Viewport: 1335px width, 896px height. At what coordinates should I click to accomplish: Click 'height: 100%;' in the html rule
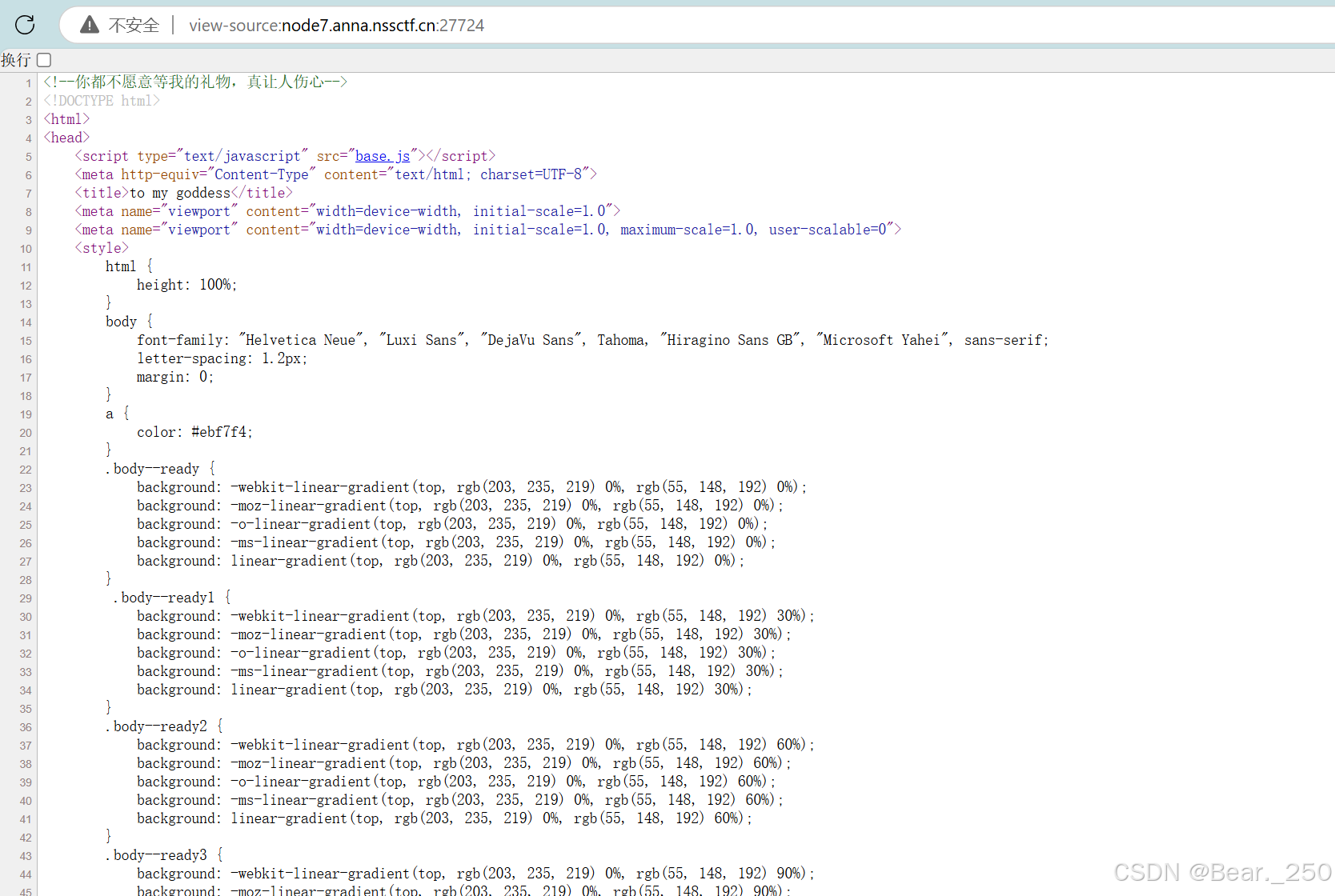[x=187, y=285]
